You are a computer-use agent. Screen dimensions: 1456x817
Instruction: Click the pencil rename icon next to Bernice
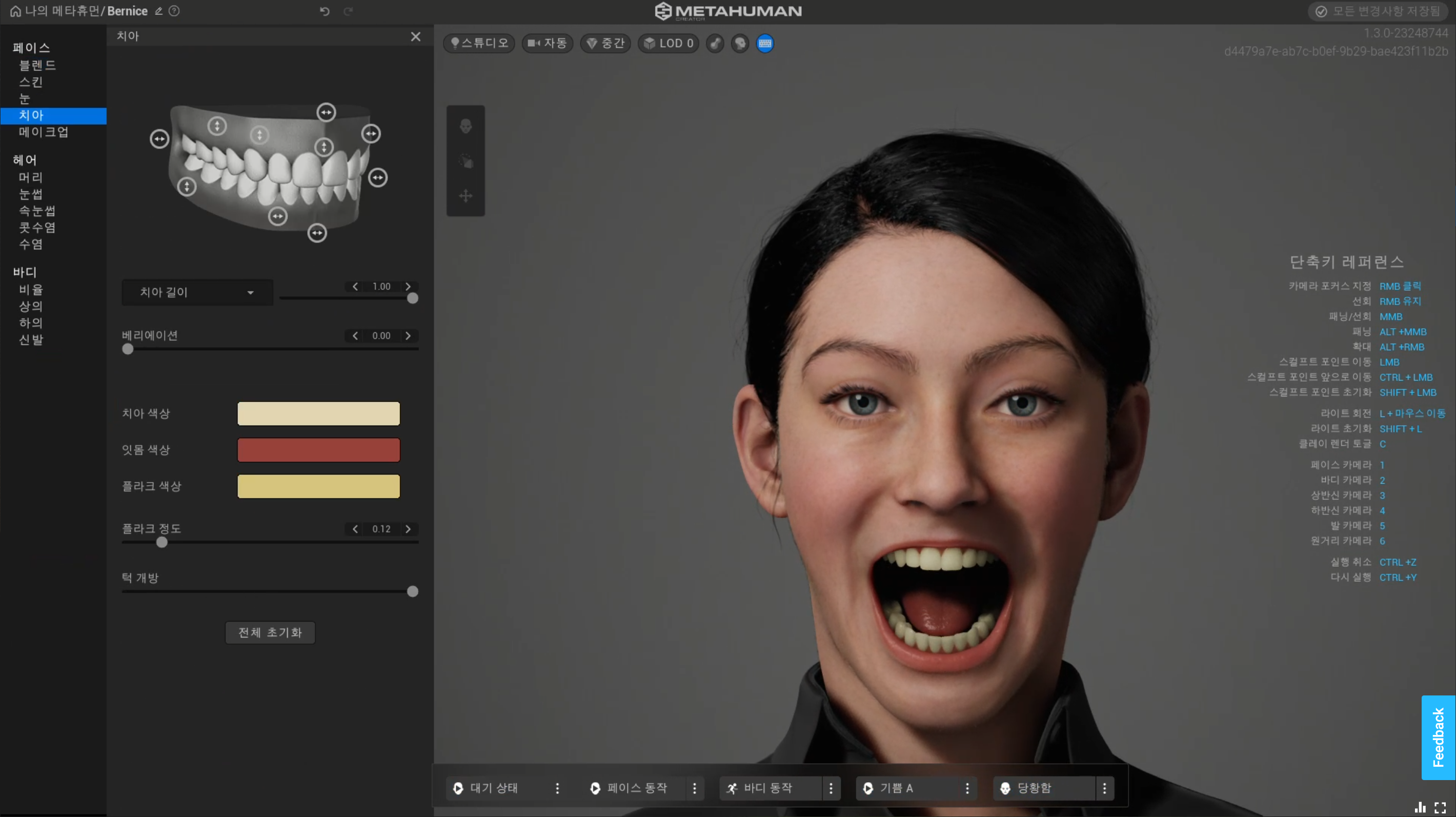159,11
